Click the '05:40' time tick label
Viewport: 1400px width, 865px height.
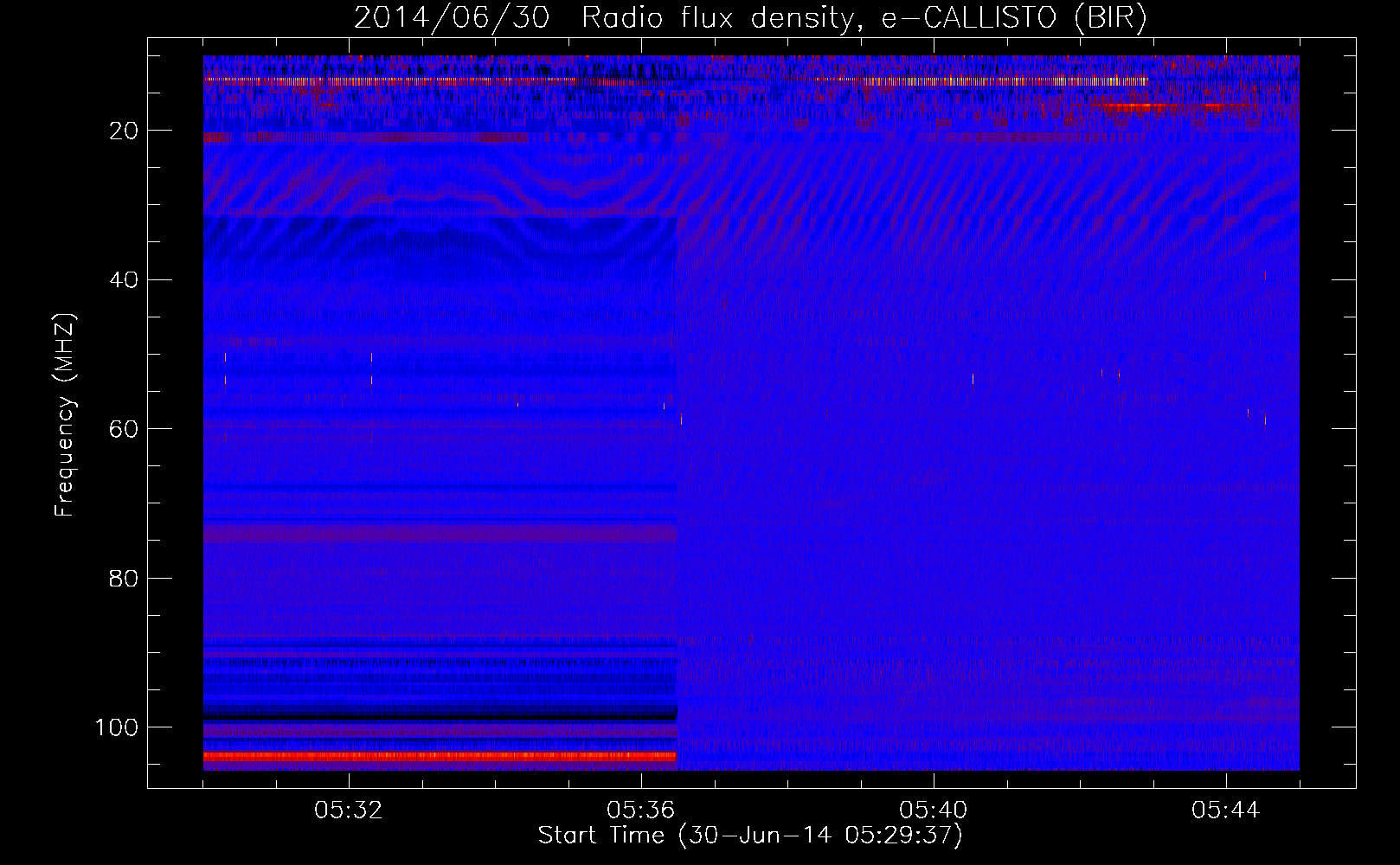tap(934, 811)
